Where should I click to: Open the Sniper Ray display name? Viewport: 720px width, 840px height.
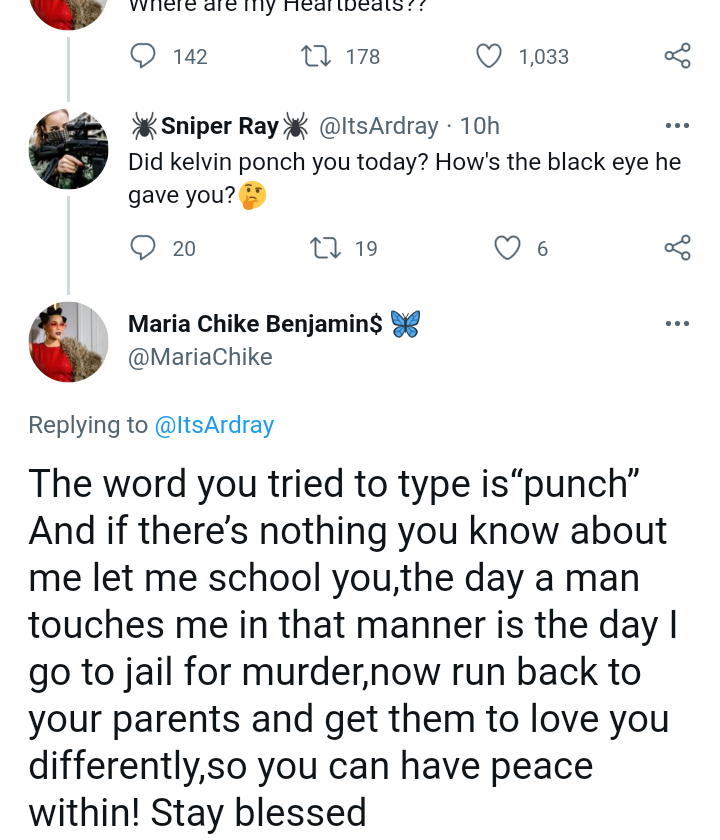click(x=220, y=126)
